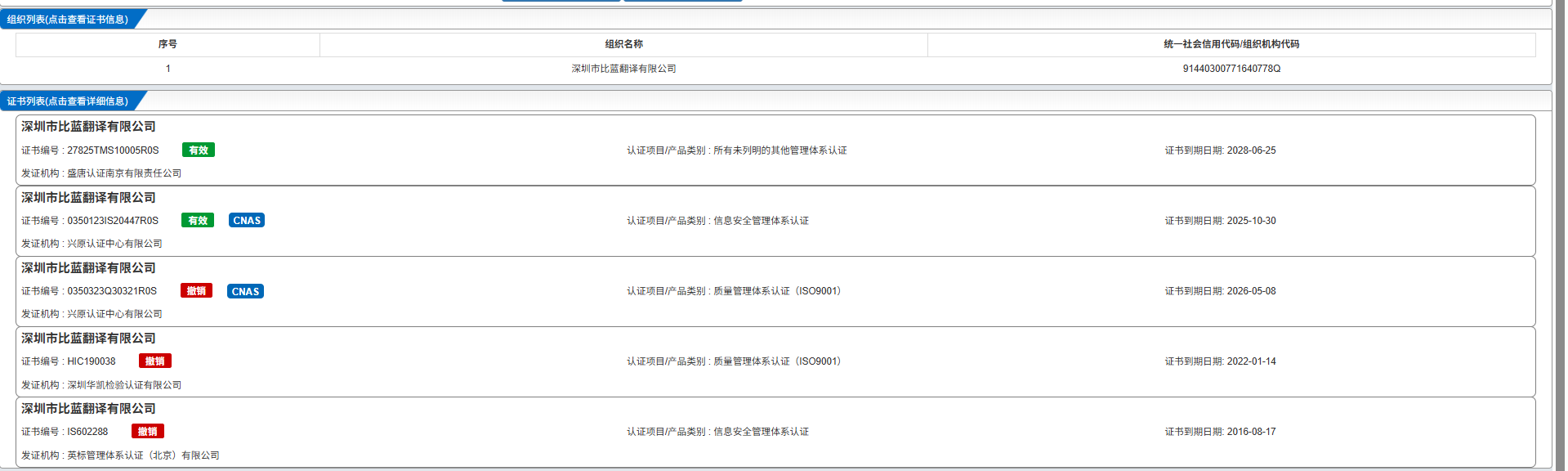
Task: Click the page vertical scrollbar
Action: click(1561, 235)
